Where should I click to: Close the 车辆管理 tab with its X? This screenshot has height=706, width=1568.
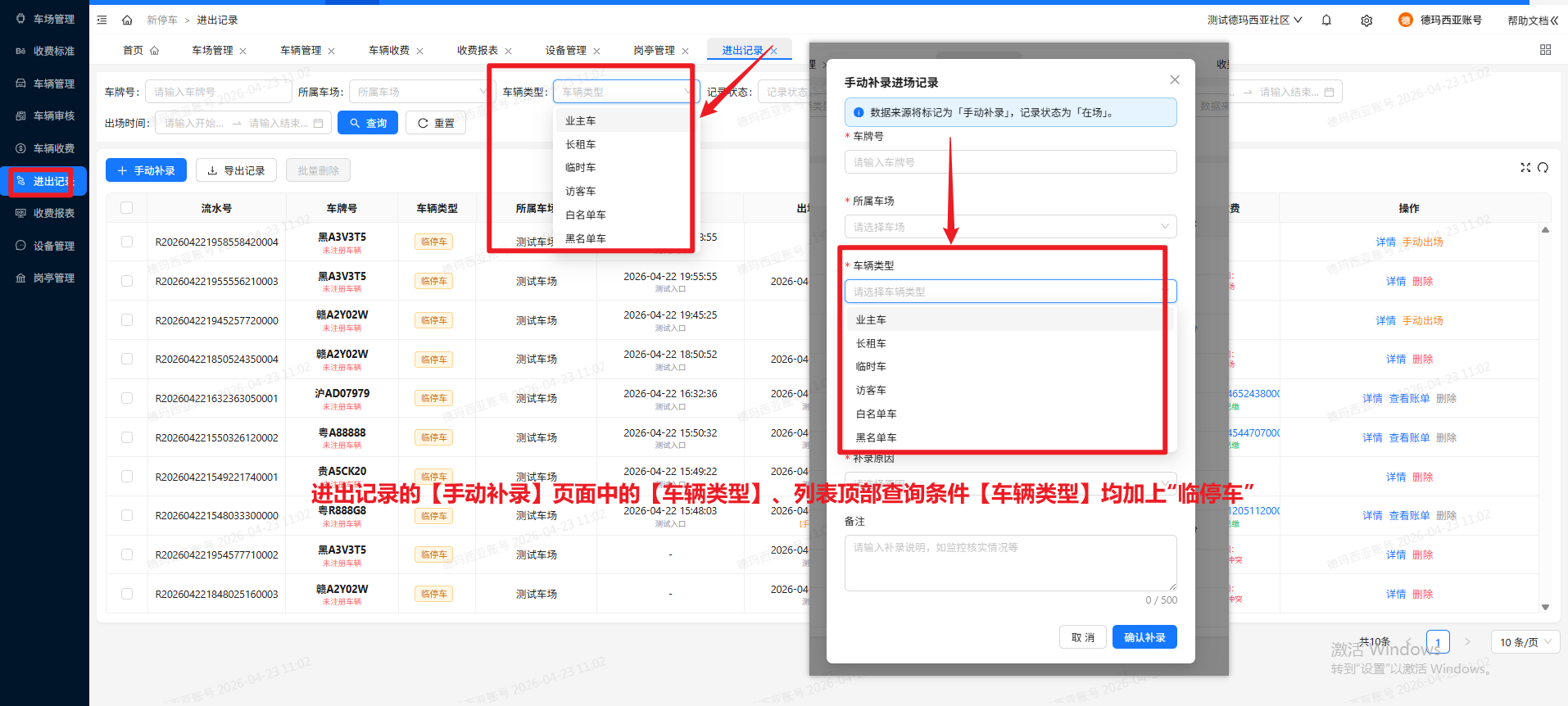pyautogui.click(x=332, y=51)
